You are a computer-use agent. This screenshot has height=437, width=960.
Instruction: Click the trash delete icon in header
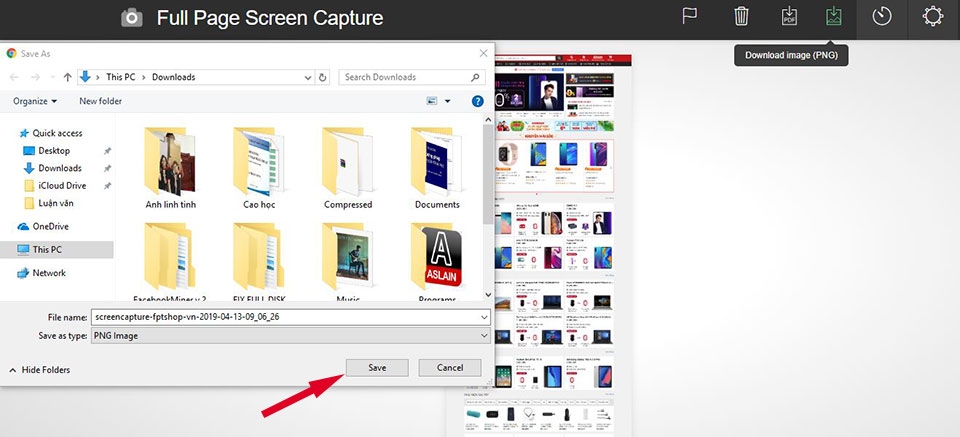(x=741, y=17)
